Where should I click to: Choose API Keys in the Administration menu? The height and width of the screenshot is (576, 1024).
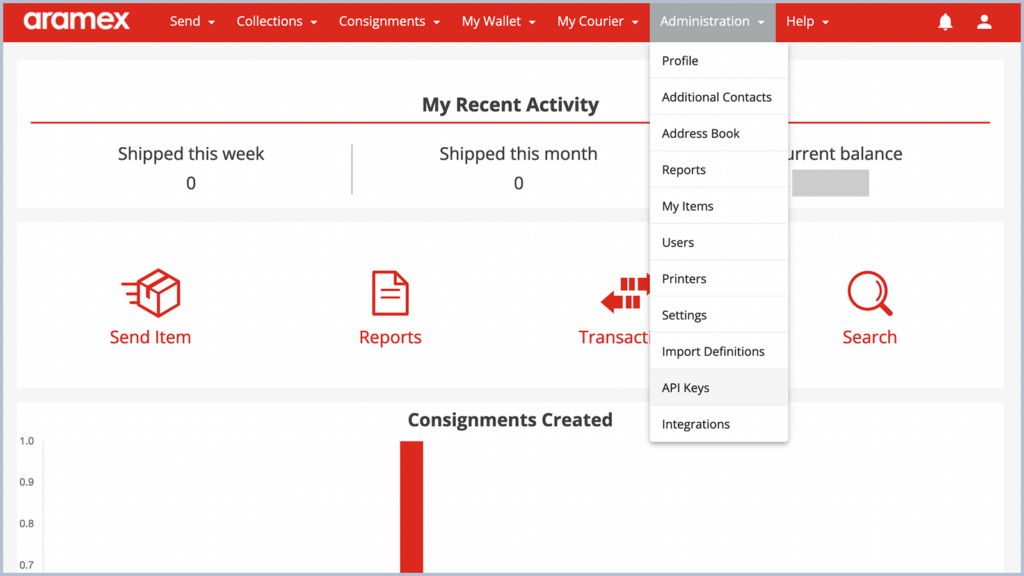point(686,387)
